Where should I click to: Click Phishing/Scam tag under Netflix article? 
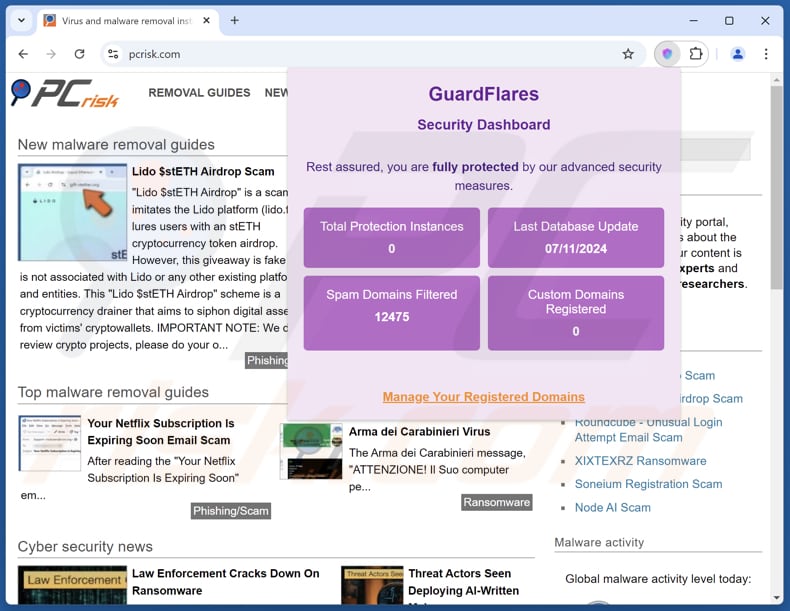[x=231, y=511]
